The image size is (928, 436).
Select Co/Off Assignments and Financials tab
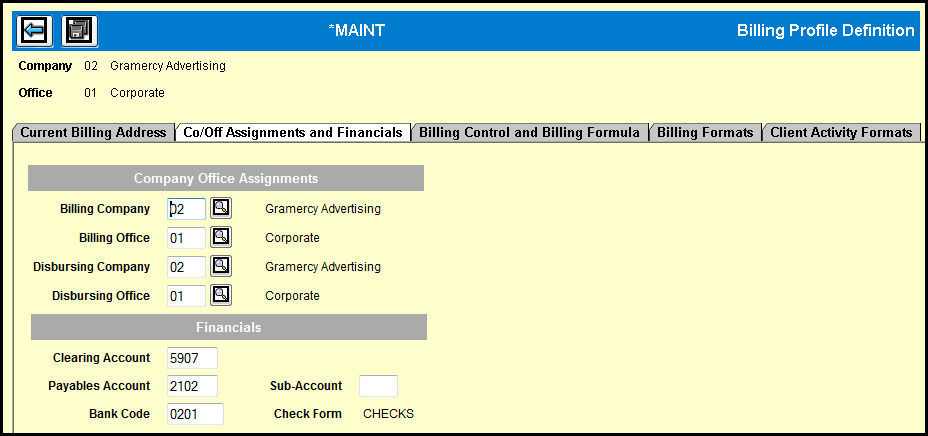point(293,133)
